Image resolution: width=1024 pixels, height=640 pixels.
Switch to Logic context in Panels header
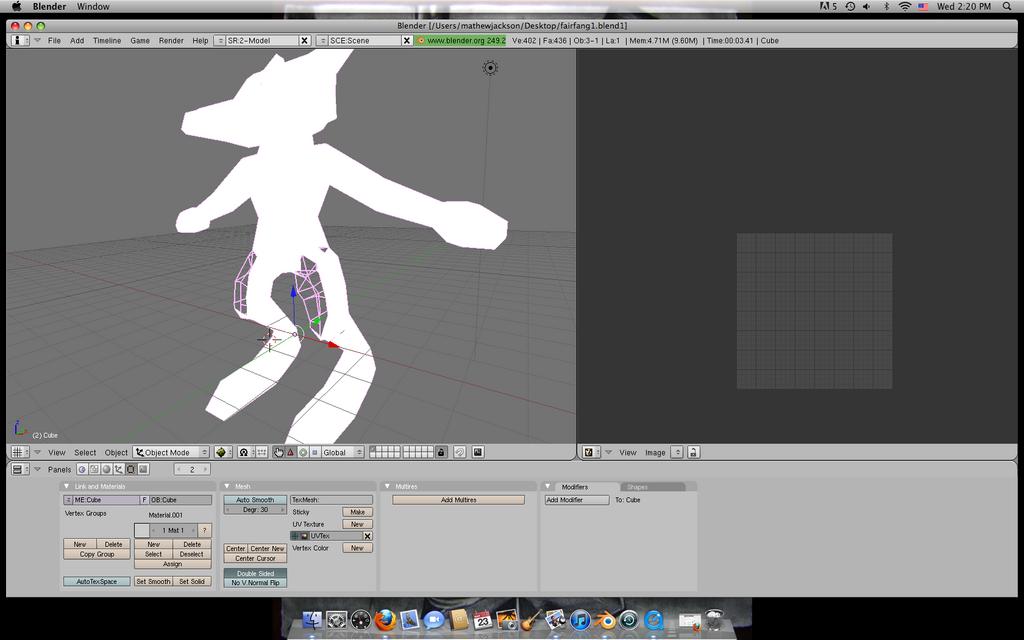click(x=82, y=469)
